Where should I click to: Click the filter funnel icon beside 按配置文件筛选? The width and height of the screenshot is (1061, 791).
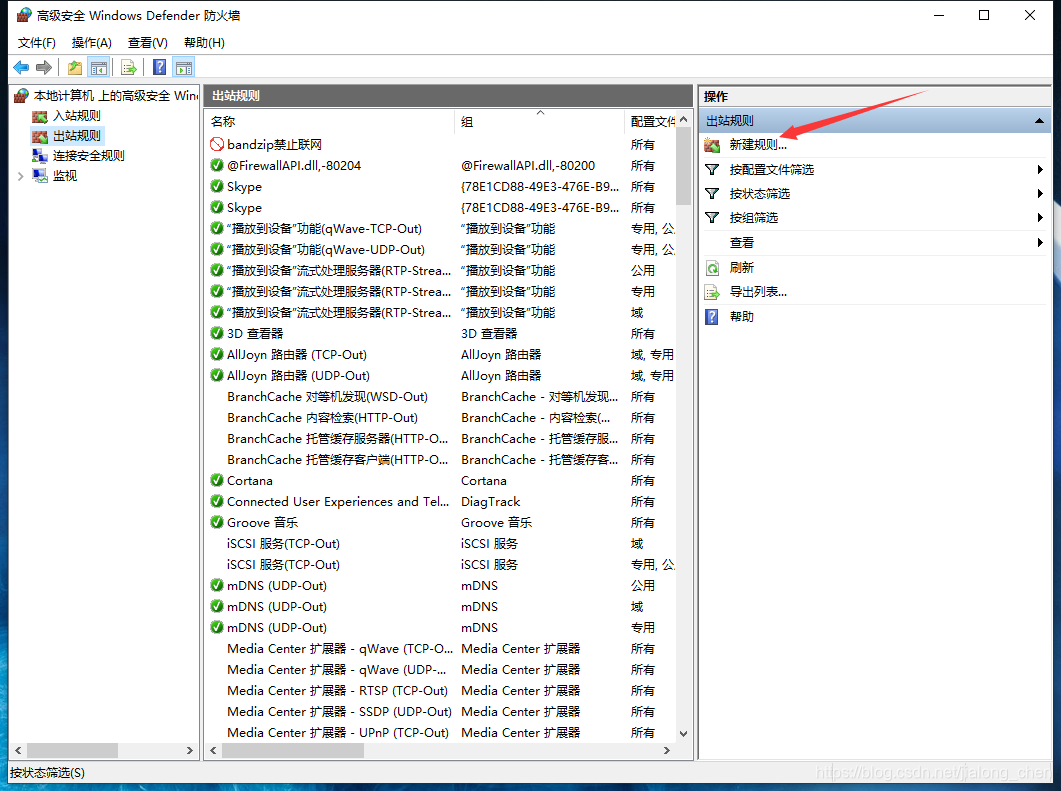pyautogui.click(x=712, y=169)
